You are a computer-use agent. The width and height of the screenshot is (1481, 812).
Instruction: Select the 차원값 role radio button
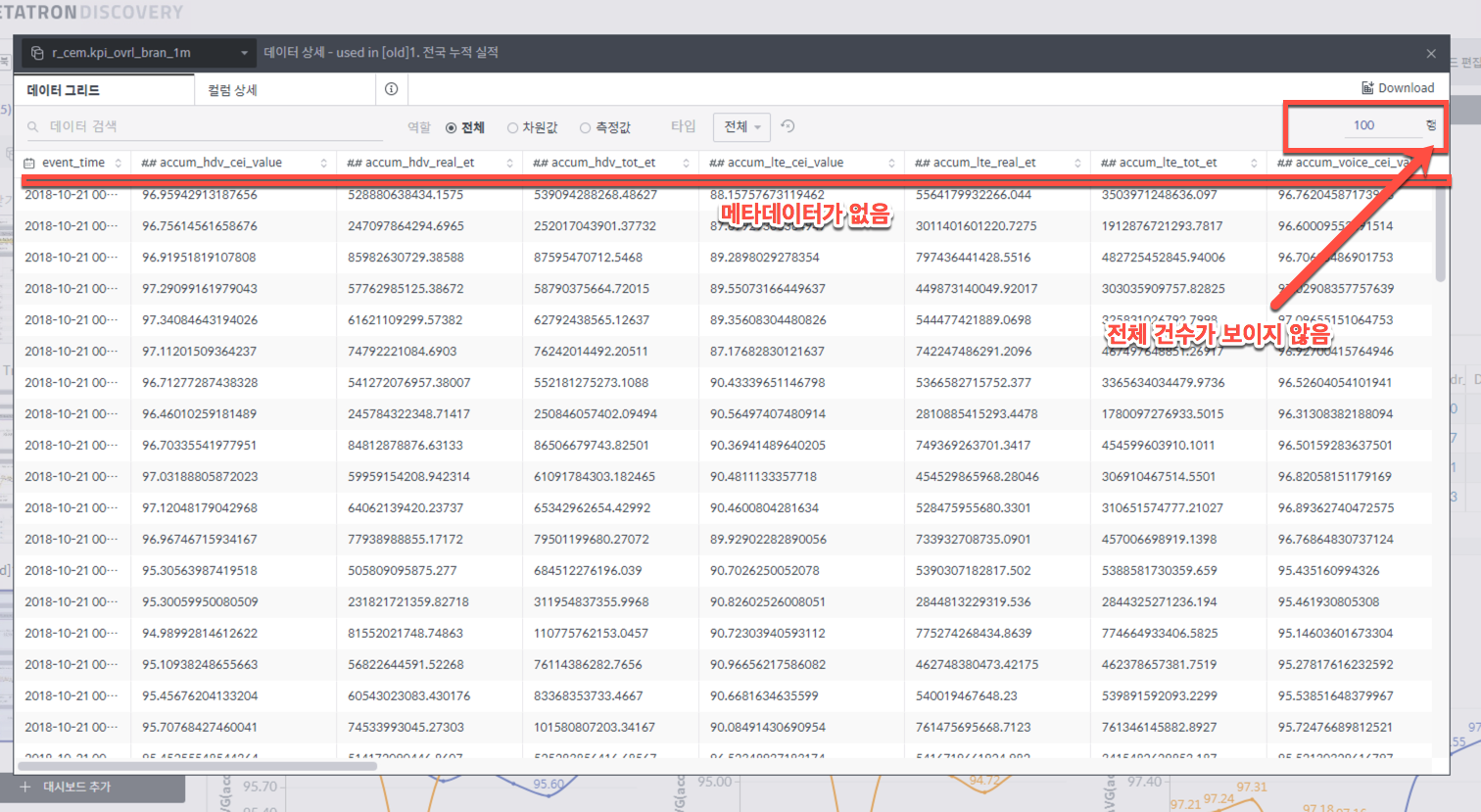(x=513, y=126)
